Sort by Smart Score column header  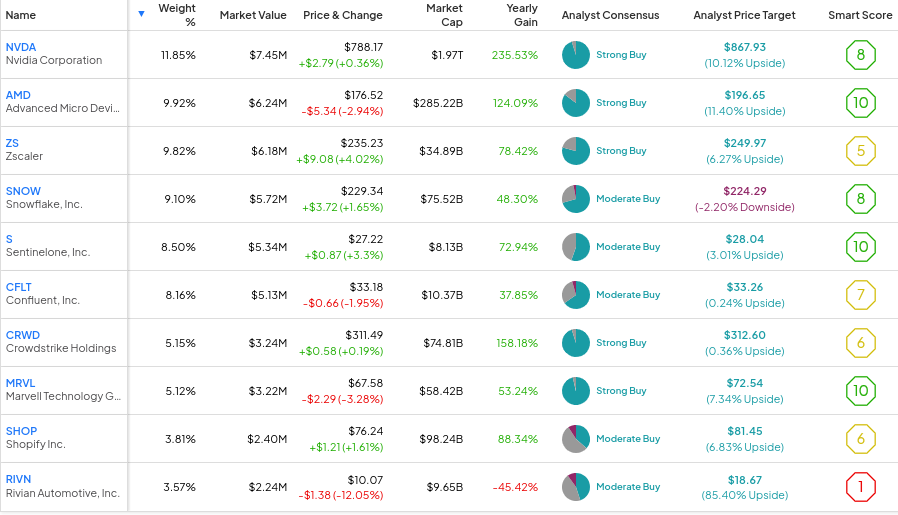coord(860,15)
